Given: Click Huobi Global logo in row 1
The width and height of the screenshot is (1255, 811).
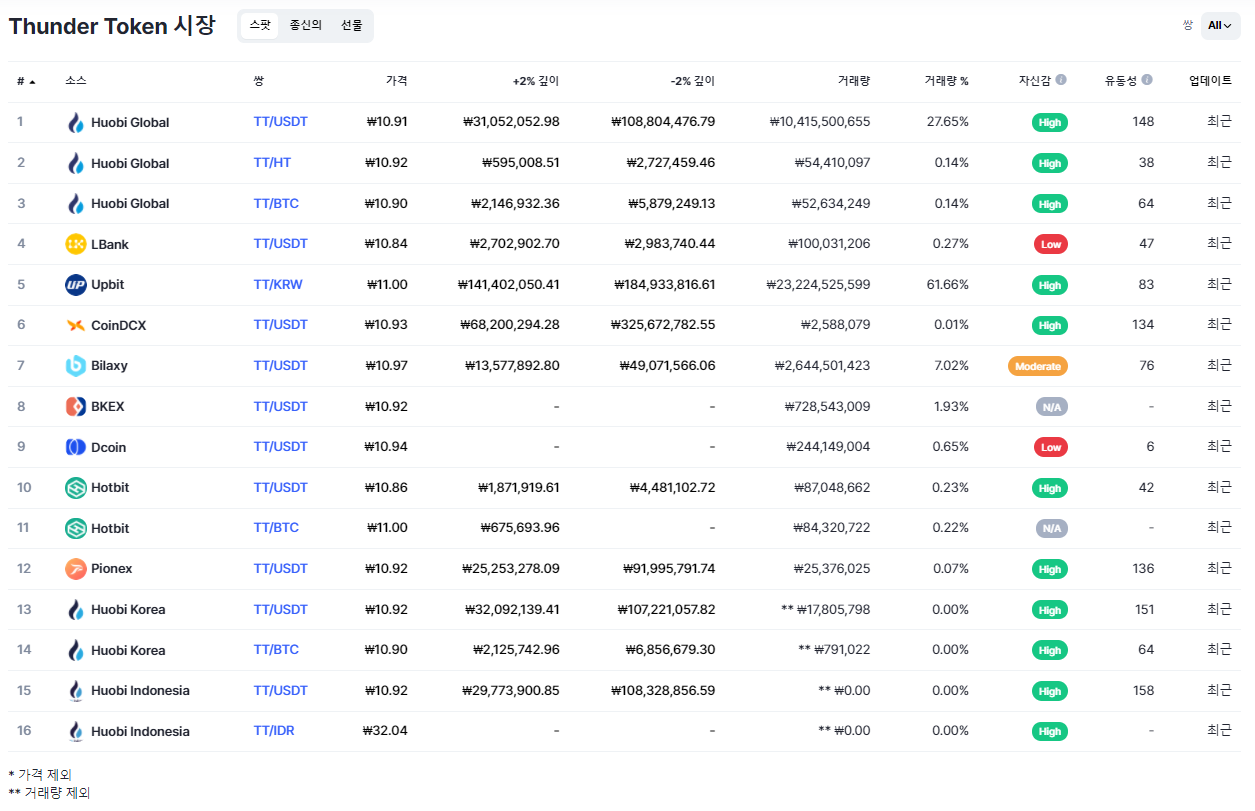Looking at the screenshot, I should coord(76,123).
